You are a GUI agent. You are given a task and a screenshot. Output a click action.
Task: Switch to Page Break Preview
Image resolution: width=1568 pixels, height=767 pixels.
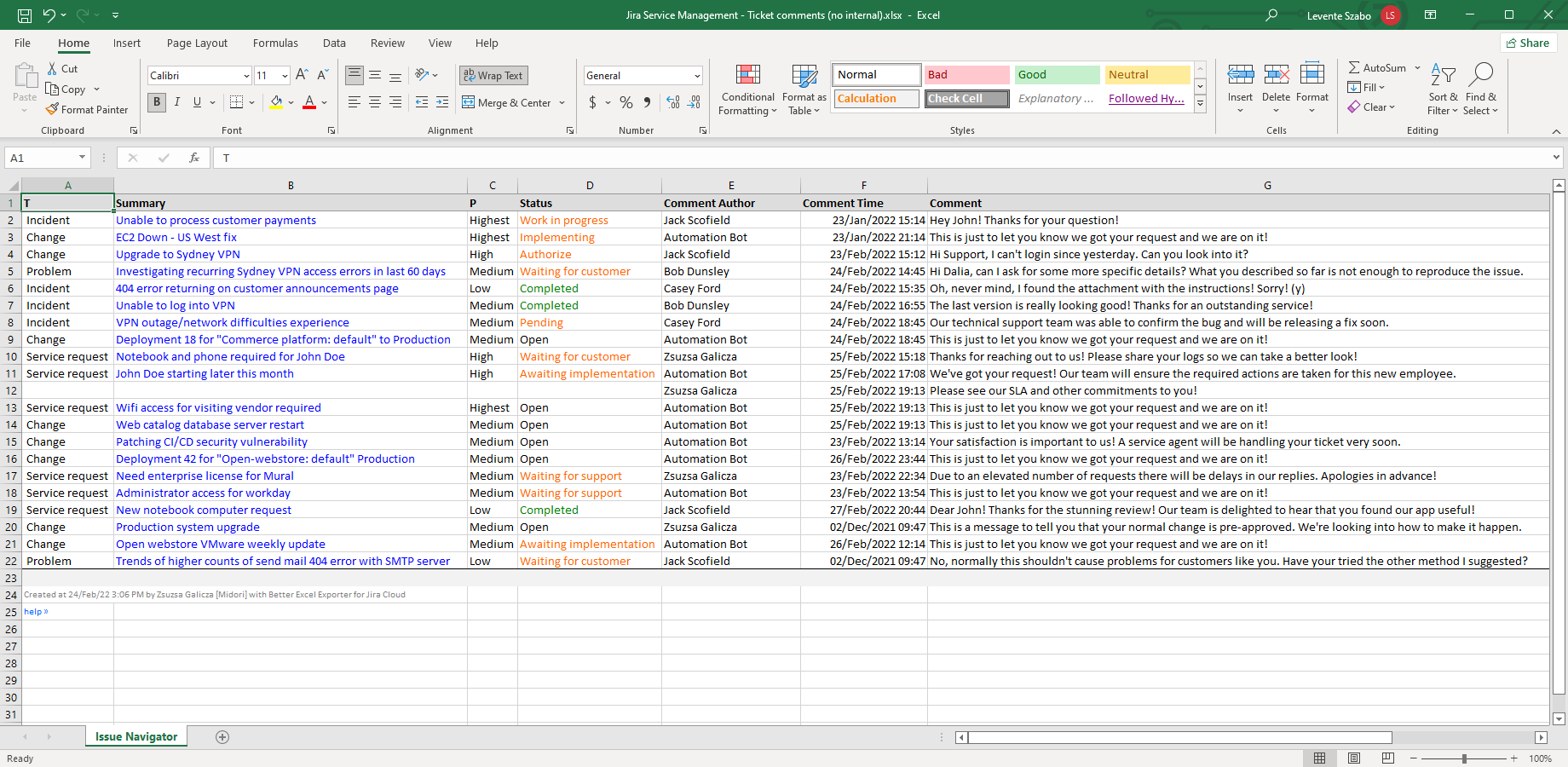(1388, 758)
